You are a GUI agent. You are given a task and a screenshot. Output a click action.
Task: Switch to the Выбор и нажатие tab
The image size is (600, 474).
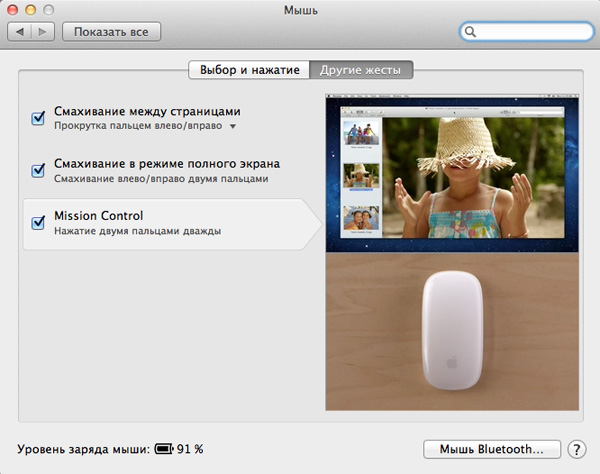(x=249, y=70)
